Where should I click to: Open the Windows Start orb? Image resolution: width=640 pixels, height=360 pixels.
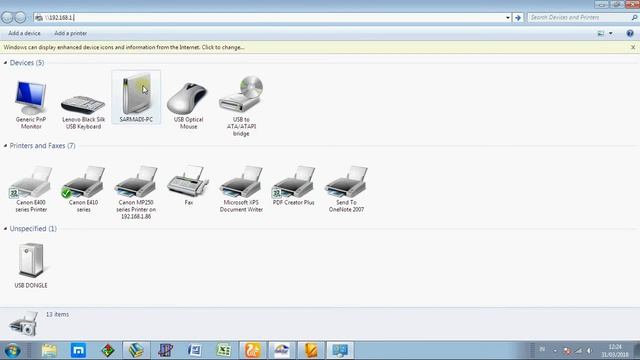(x=12, y=350)
